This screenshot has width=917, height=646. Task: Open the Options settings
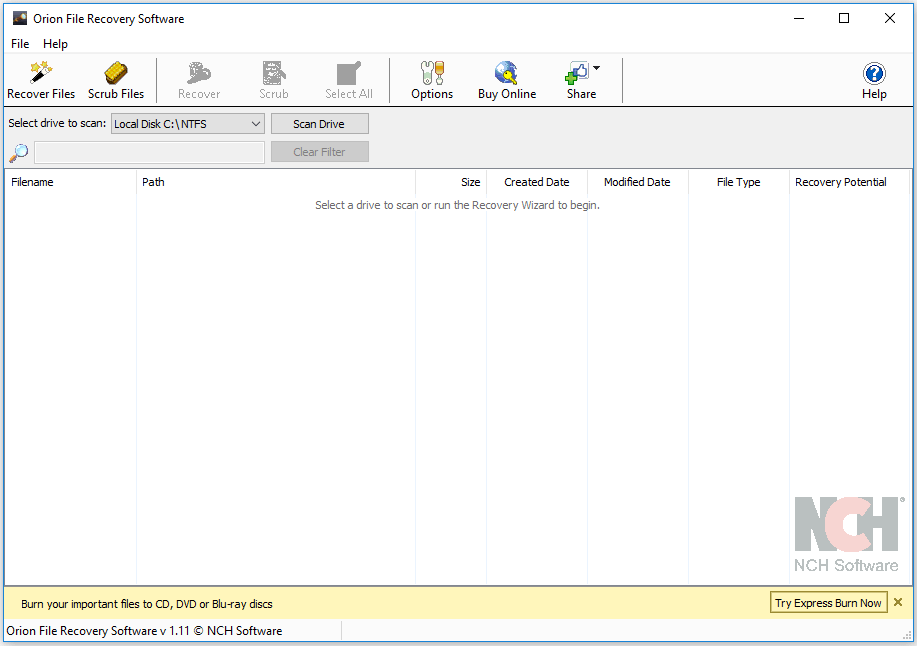(432, 79)
